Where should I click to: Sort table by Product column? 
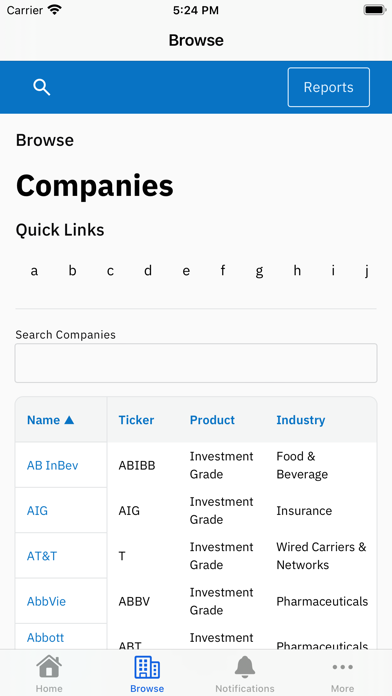coord(212,420)
